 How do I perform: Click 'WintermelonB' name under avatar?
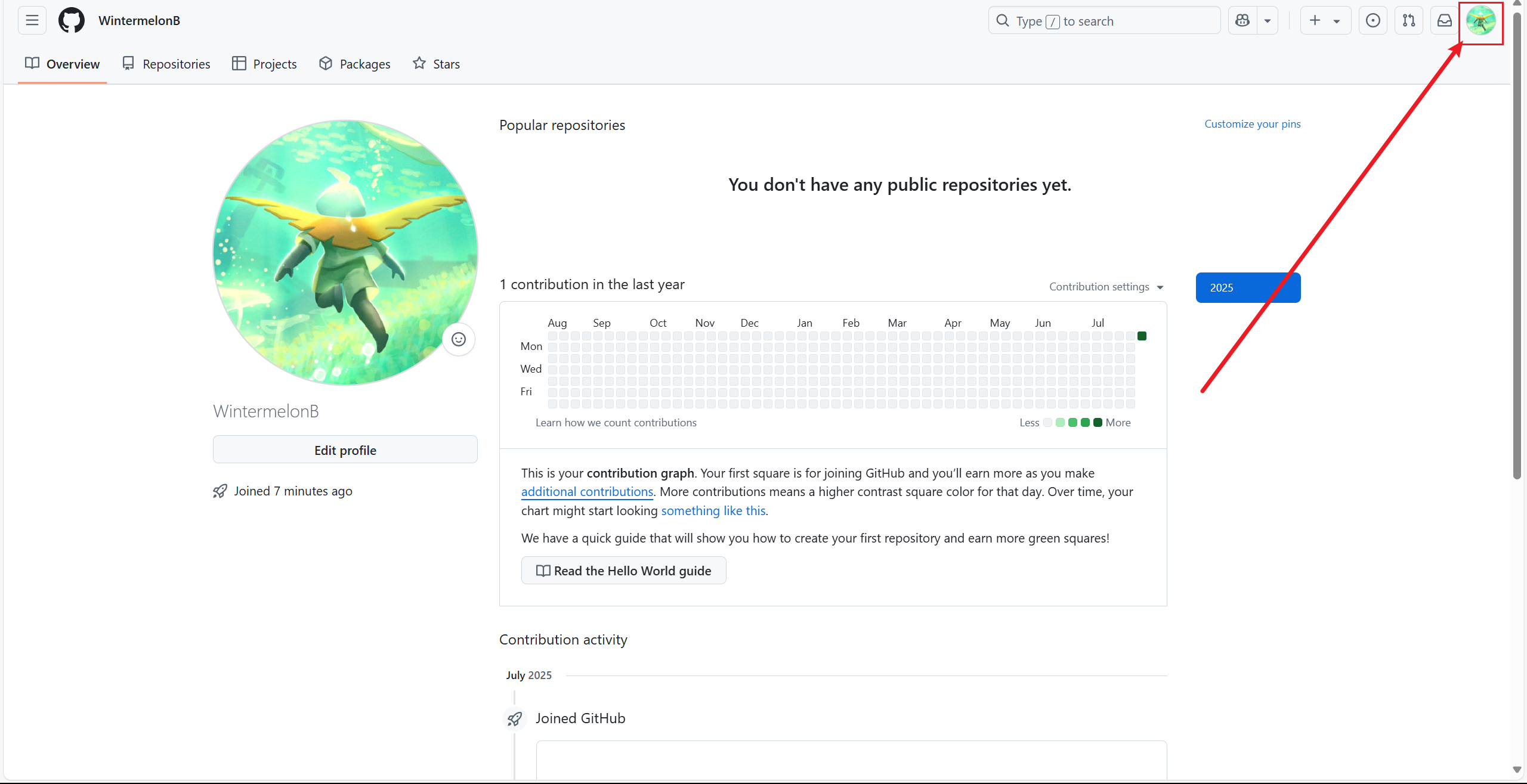coord(266,411)
